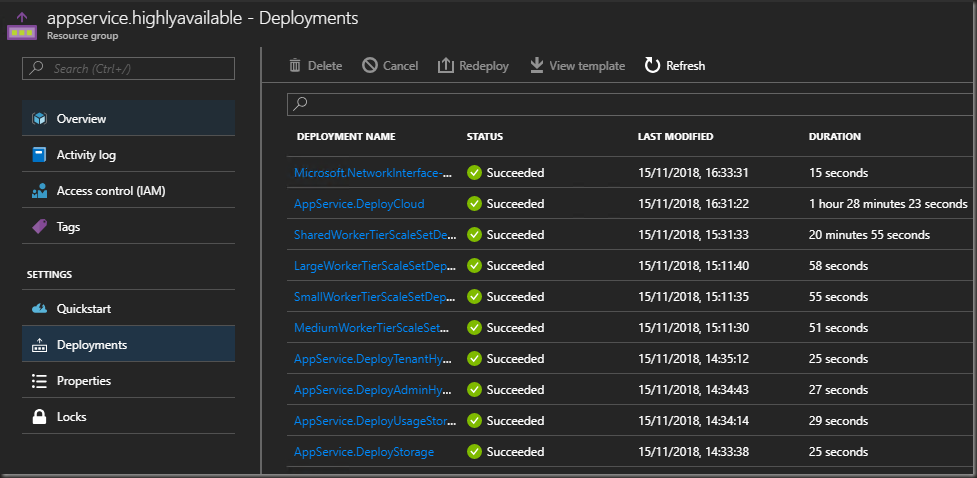Click the View template download icon
This screenshot has width=977, height=478.
click(x=537, y=66)
